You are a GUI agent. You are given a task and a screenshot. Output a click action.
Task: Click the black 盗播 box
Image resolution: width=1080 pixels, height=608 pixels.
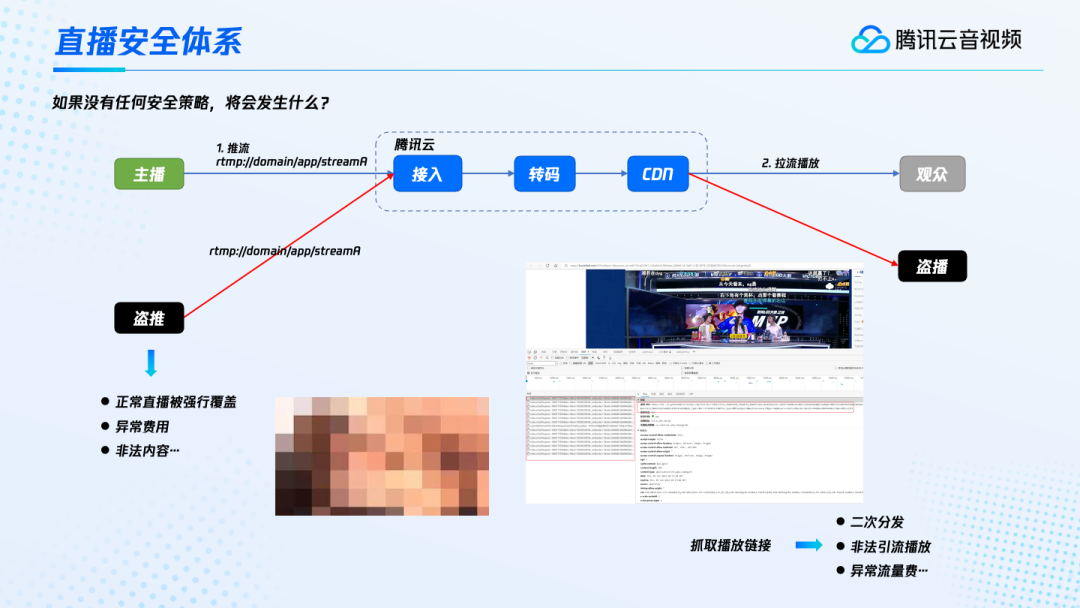pyautogui.click(x=932, y=266)
